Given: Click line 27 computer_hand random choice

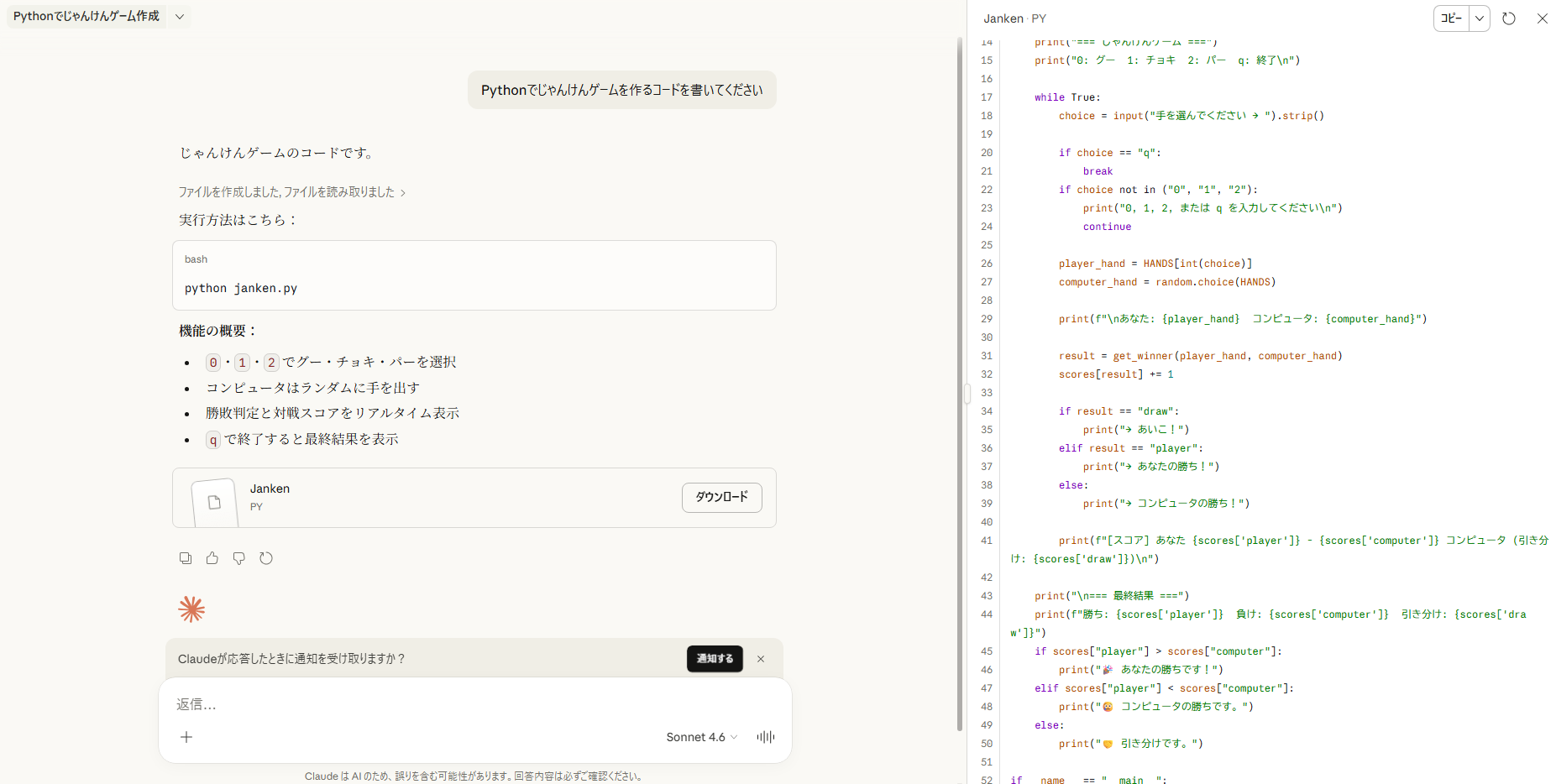Looking at the screenshot, I should (1167, 282).
